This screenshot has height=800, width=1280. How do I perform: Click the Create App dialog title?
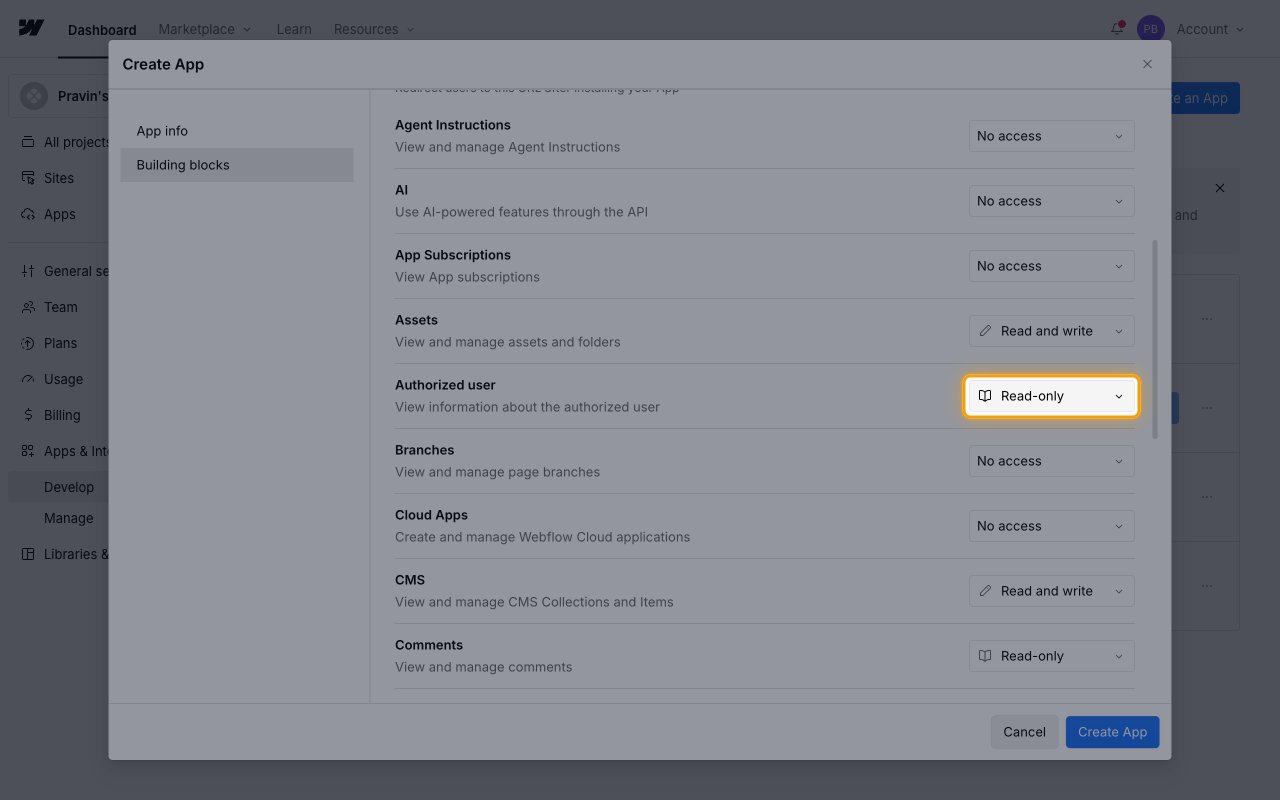(x=163, y=64)
